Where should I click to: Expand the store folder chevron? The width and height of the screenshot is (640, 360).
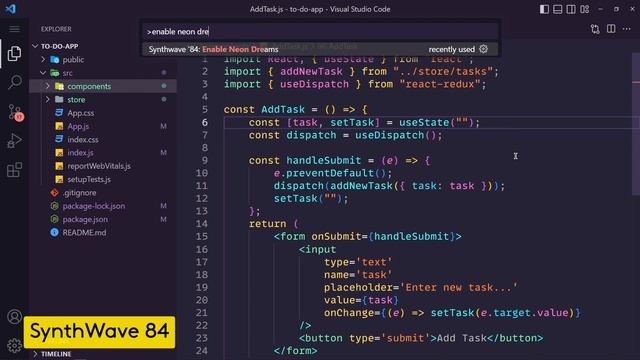pos(48,100)
